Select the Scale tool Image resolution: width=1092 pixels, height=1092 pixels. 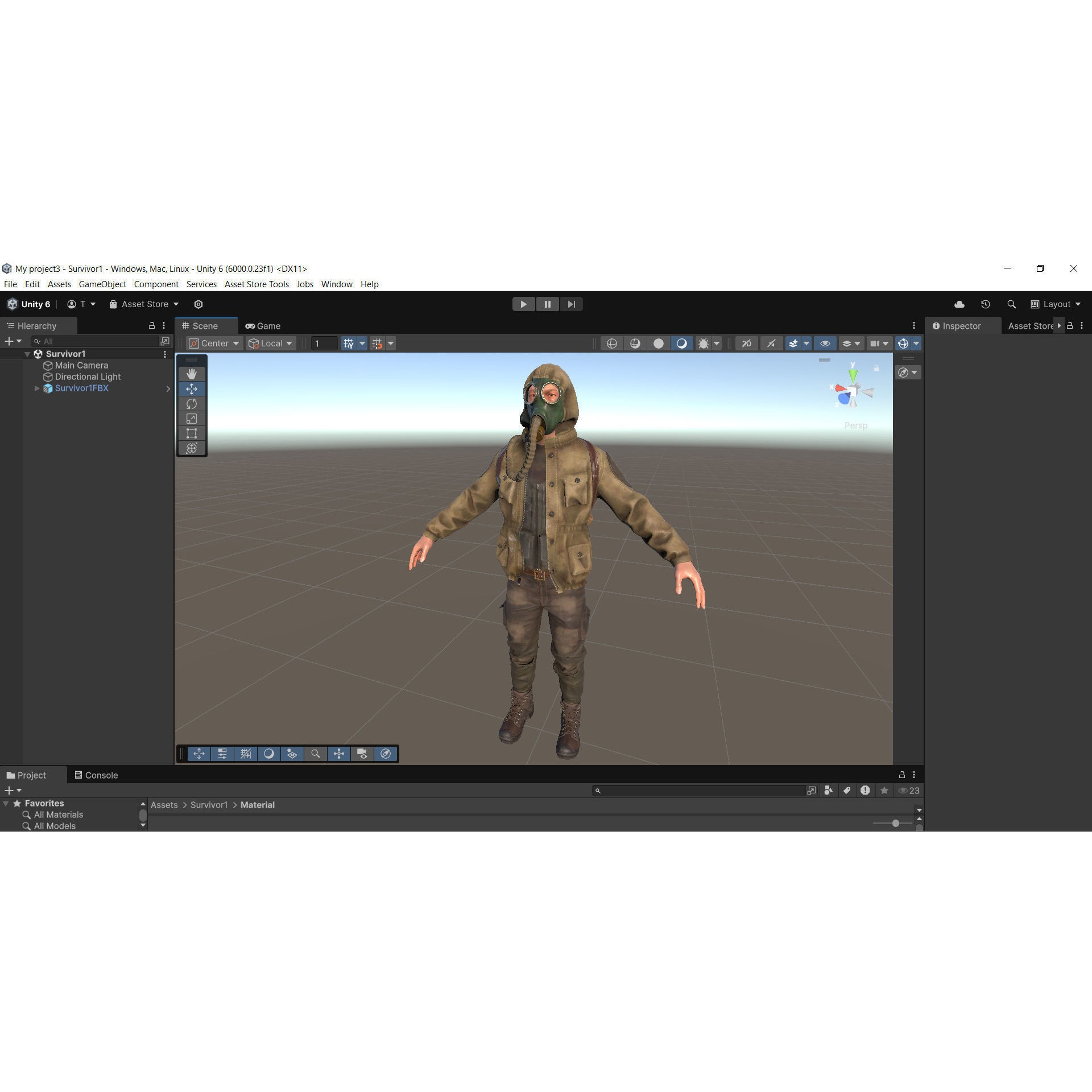click(x=192, y=419)
